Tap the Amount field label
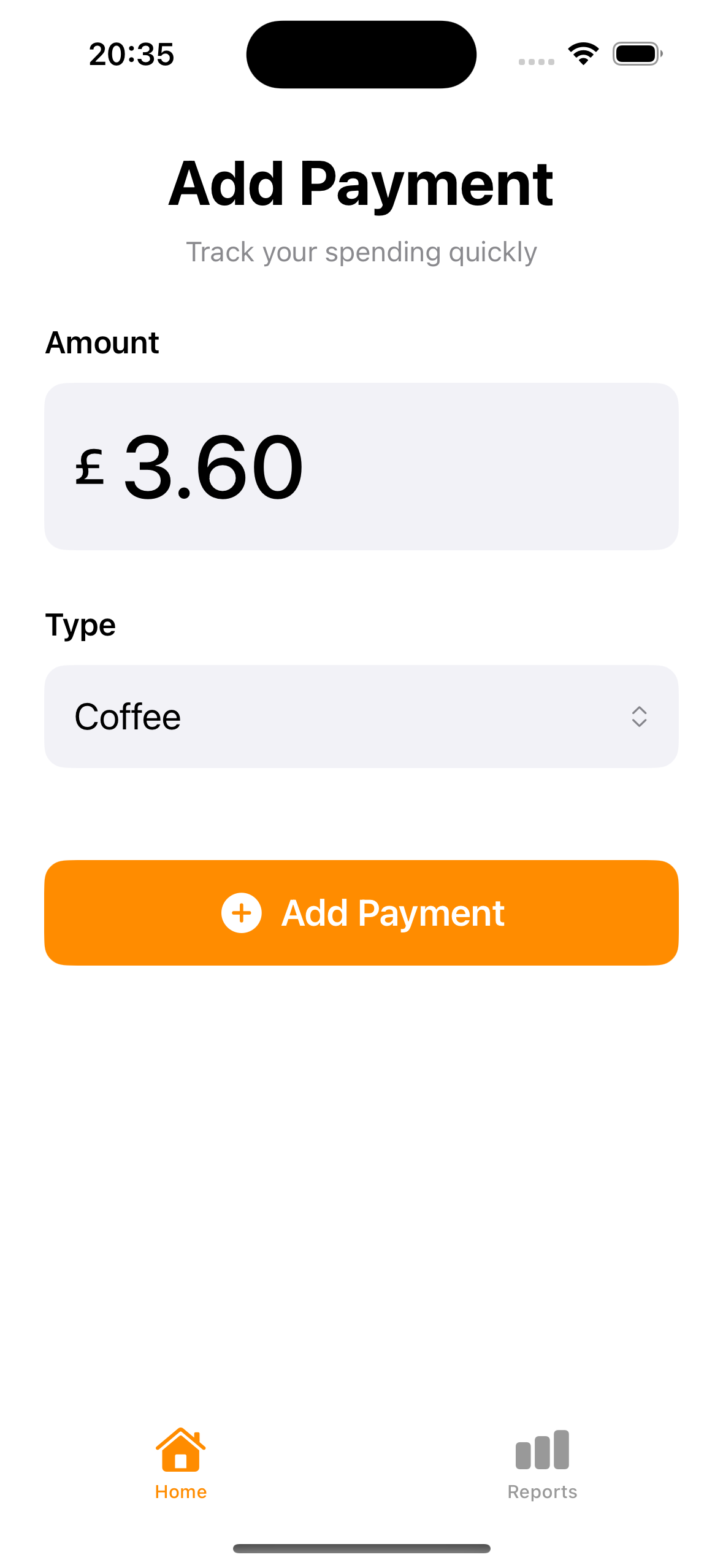Screen dimensions: 723x1568 (102, 342)
